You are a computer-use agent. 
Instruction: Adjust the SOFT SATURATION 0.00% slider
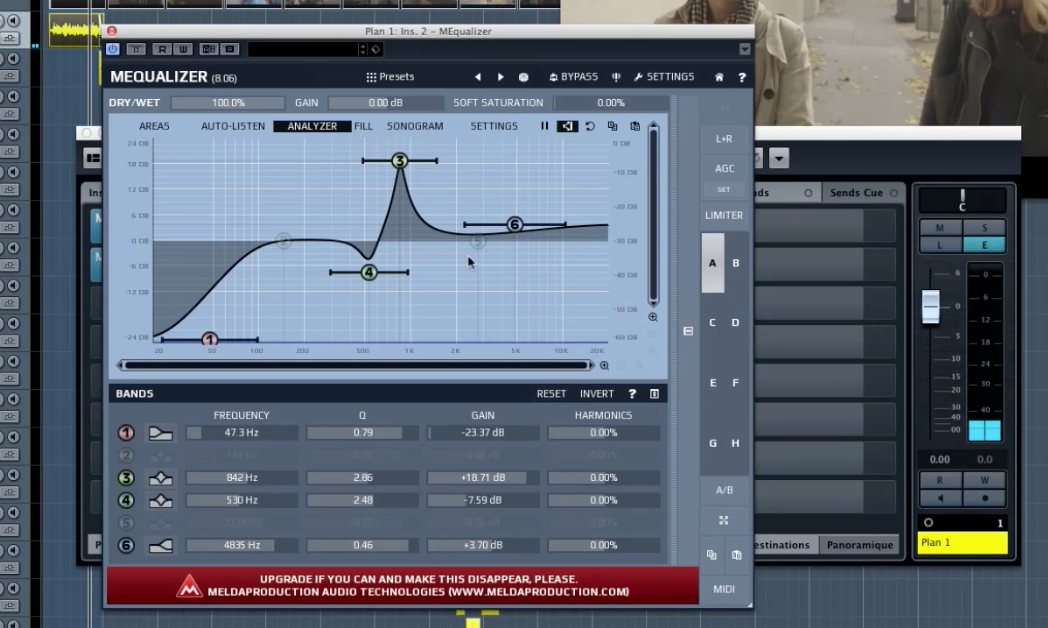click(611, 103)
